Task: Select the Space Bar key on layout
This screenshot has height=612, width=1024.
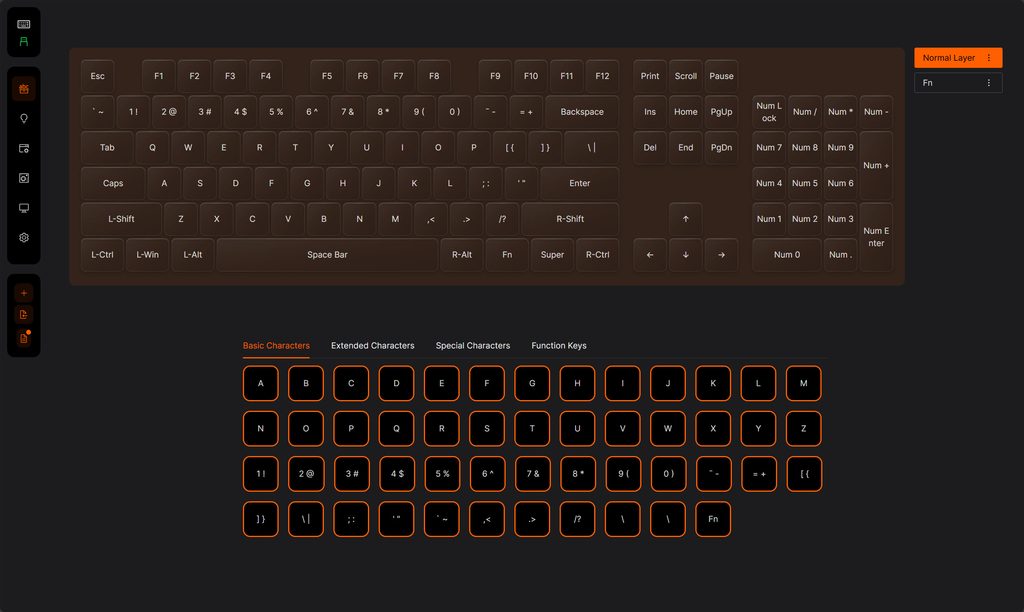Action: coord(327,255)
